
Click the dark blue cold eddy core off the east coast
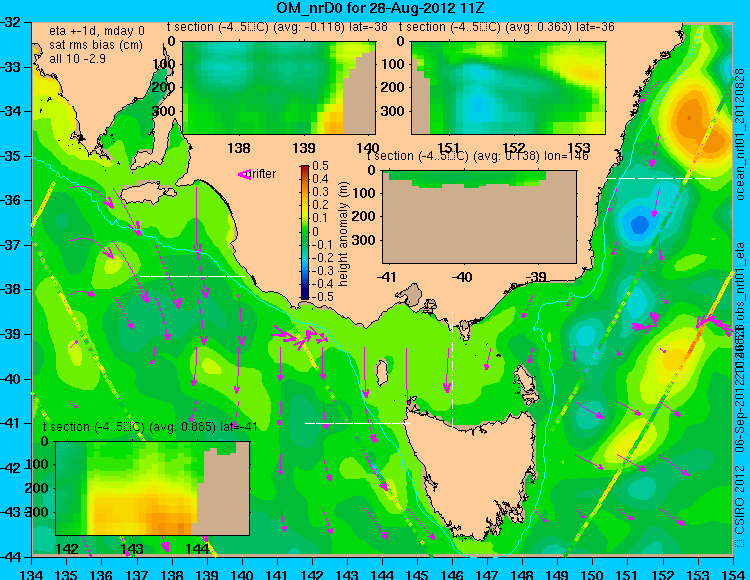(639, 224)
